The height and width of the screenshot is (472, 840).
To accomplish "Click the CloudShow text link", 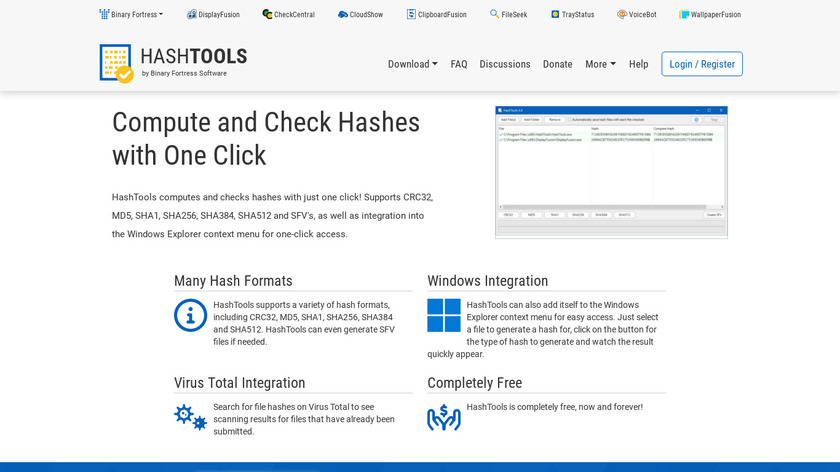I will coord(366,14).
